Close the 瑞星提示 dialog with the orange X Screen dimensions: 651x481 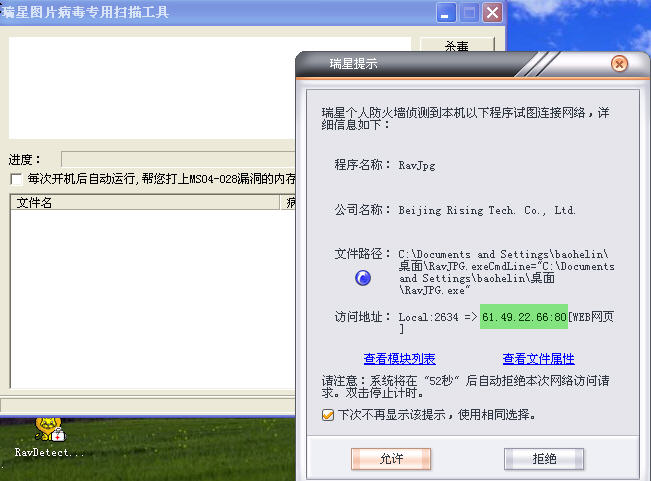619,64
